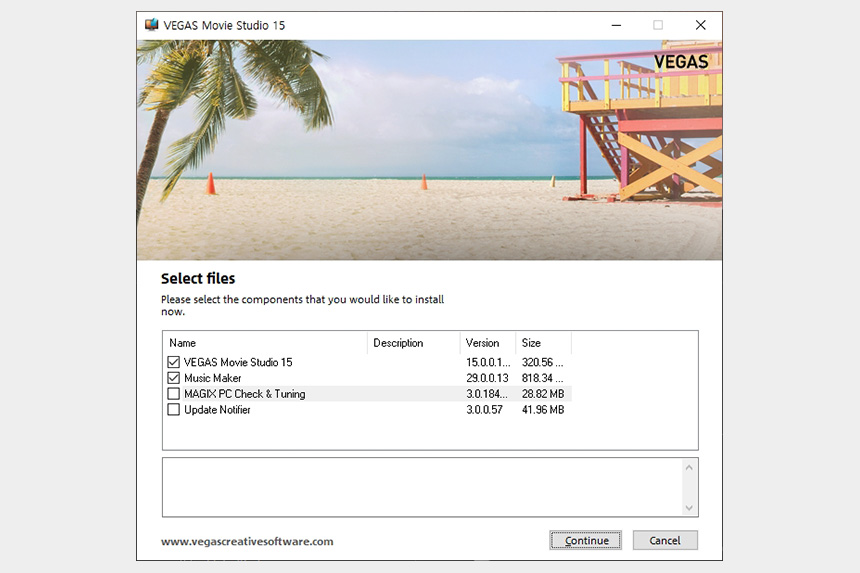
Task: Click version value '3.0.0.57'
Action: click(x=484, y=410)
